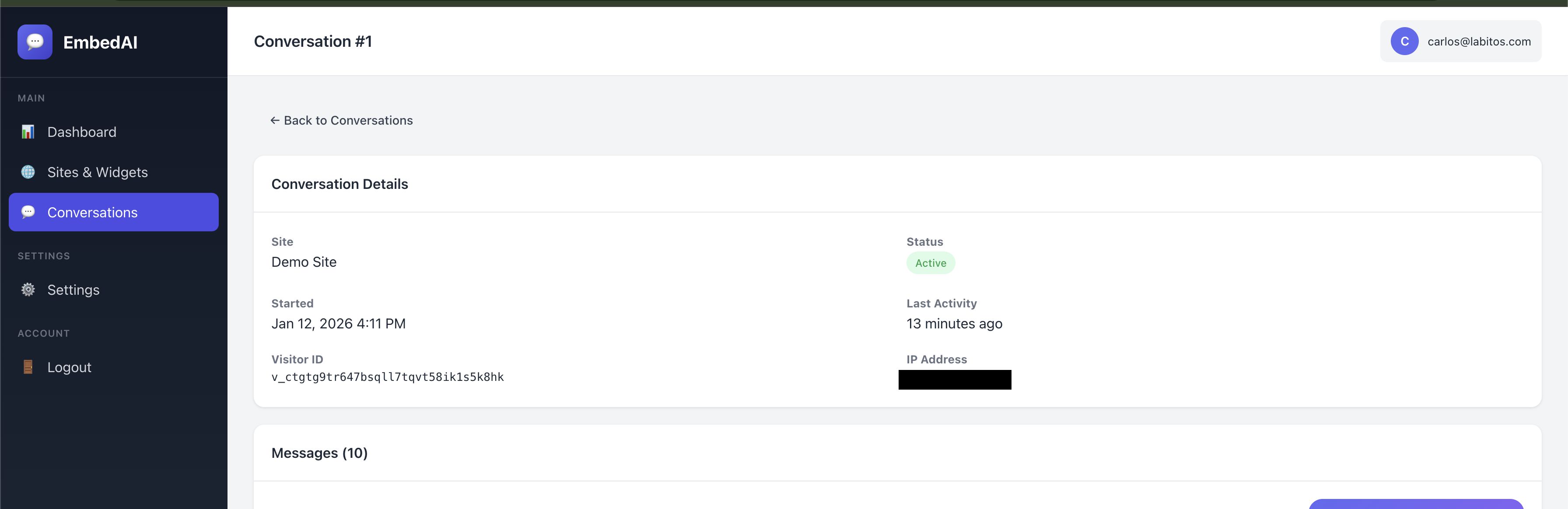This screenshot has width=1568, height=509.
Task: Click the Visitor ID value text
Action: tap(388, 377)
